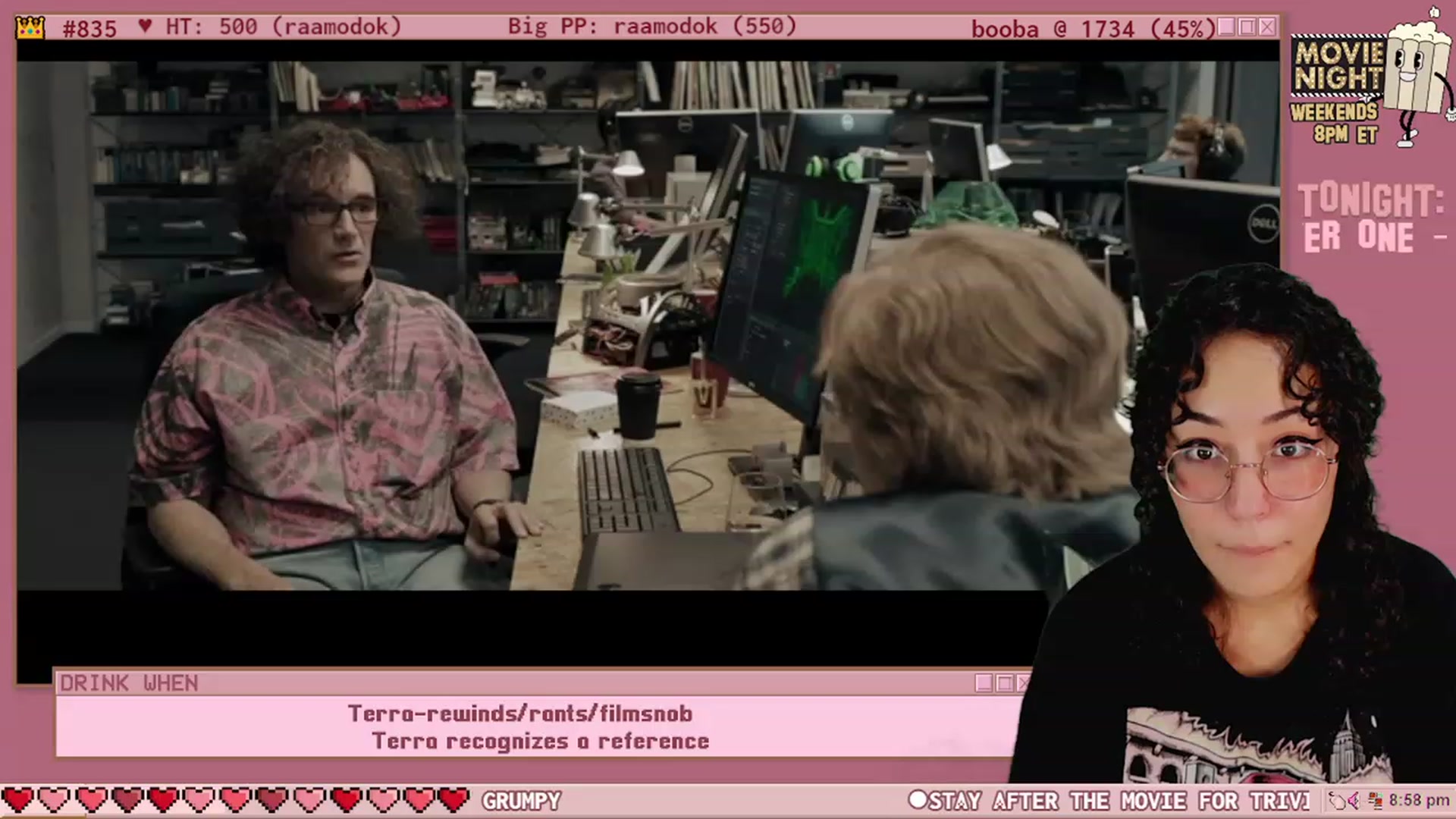
Task: Click 'Terra recognizes a reference' line
Action: coord(540,741)
